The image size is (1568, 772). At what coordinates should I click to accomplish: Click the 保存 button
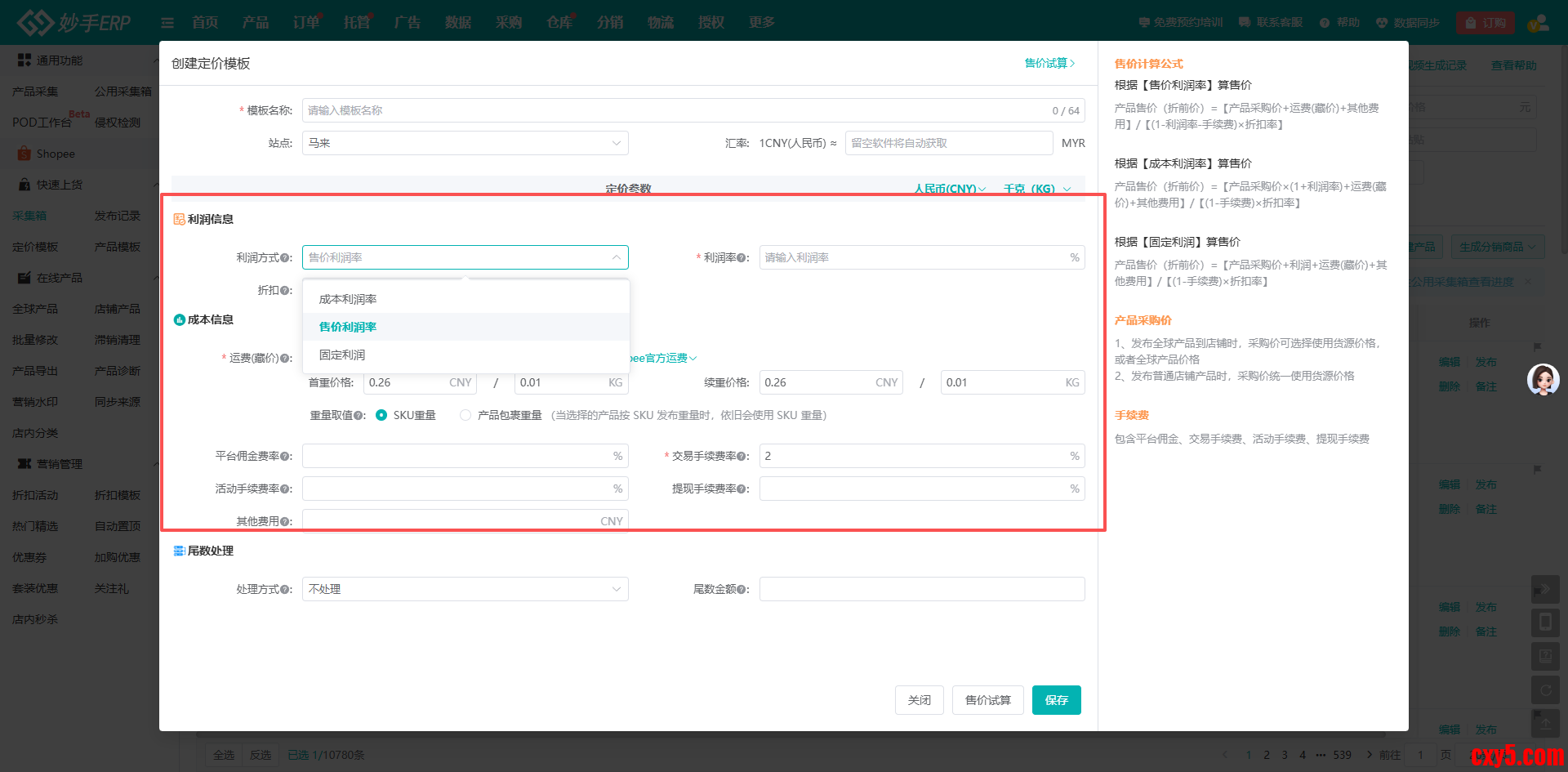[1056, 700]
